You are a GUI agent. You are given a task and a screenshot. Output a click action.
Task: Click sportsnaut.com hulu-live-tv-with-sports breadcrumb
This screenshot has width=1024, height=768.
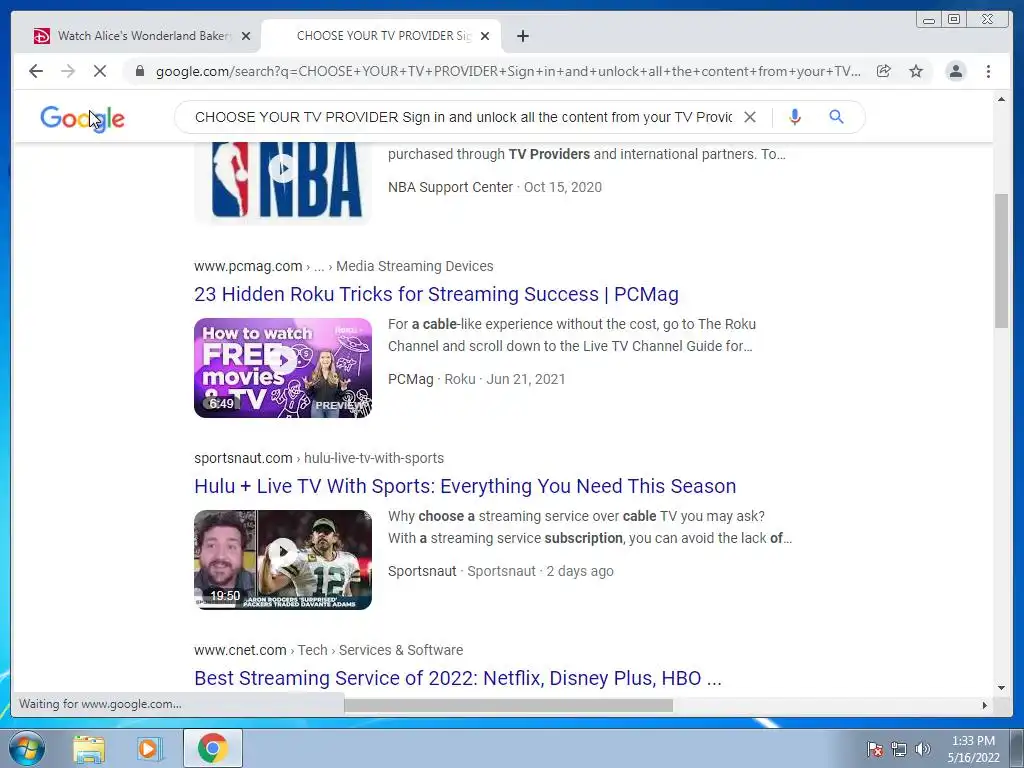(319, 458)
